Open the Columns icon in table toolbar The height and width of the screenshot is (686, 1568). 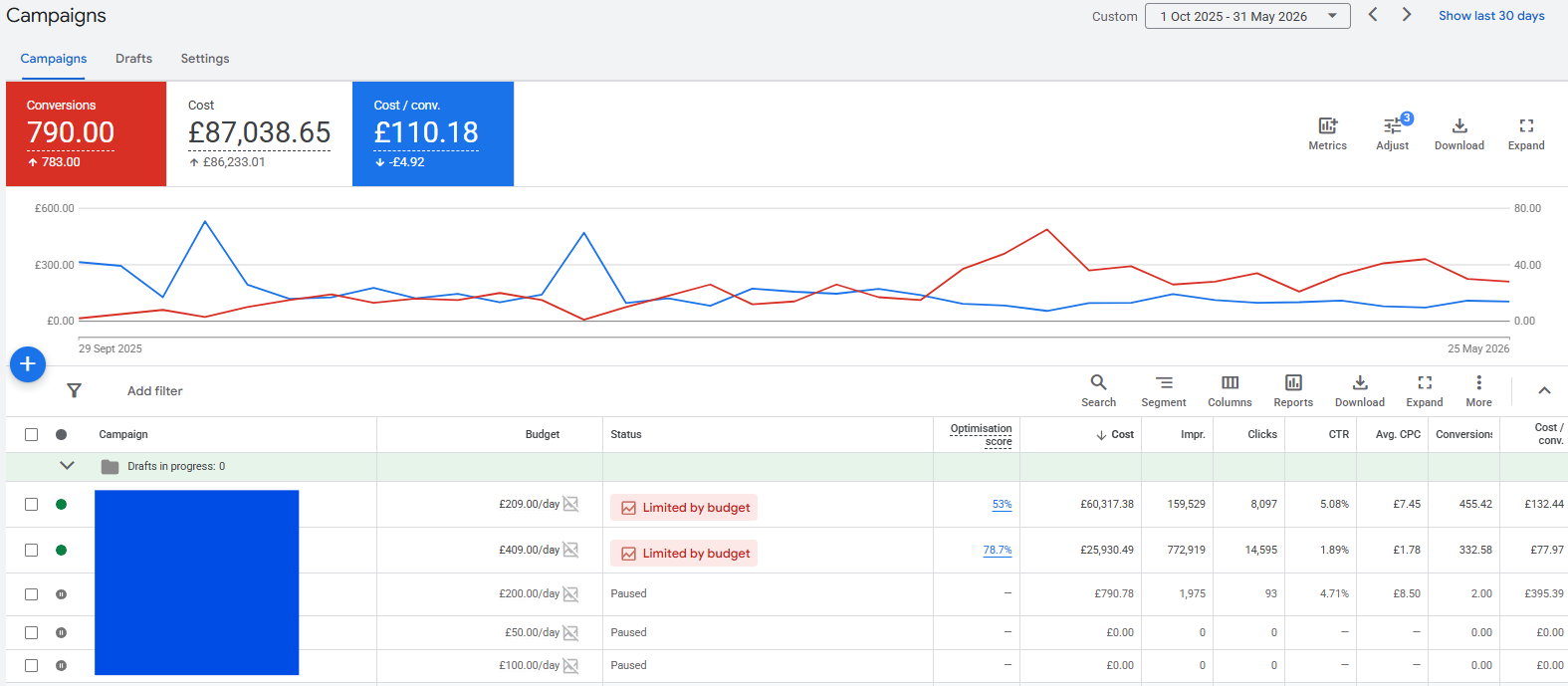tap(1231, 382)
